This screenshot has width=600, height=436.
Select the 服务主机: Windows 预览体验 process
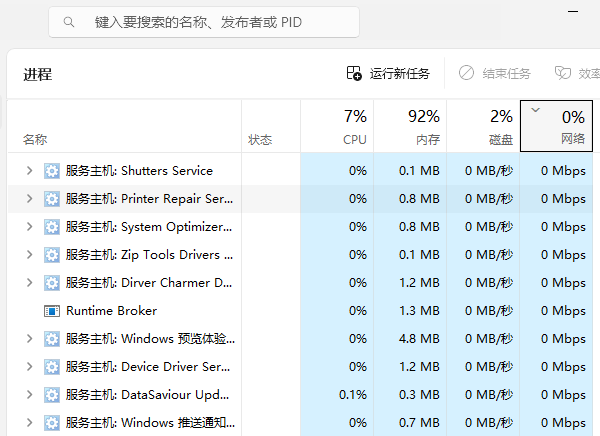point(150,338)
